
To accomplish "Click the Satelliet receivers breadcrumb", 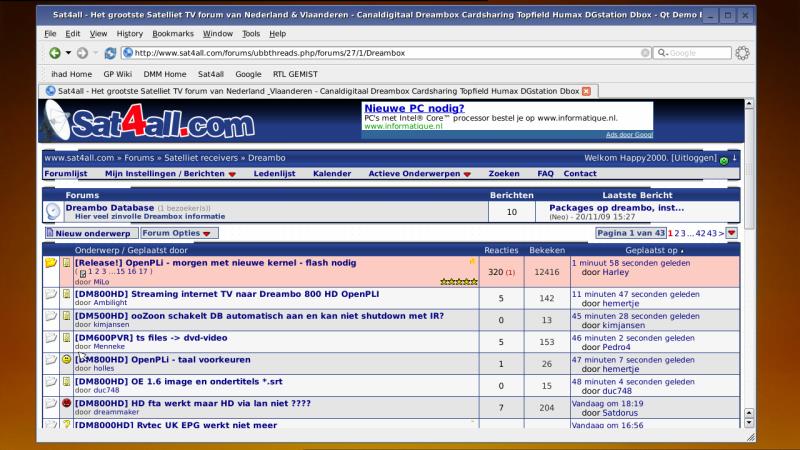I will (201, 158).
